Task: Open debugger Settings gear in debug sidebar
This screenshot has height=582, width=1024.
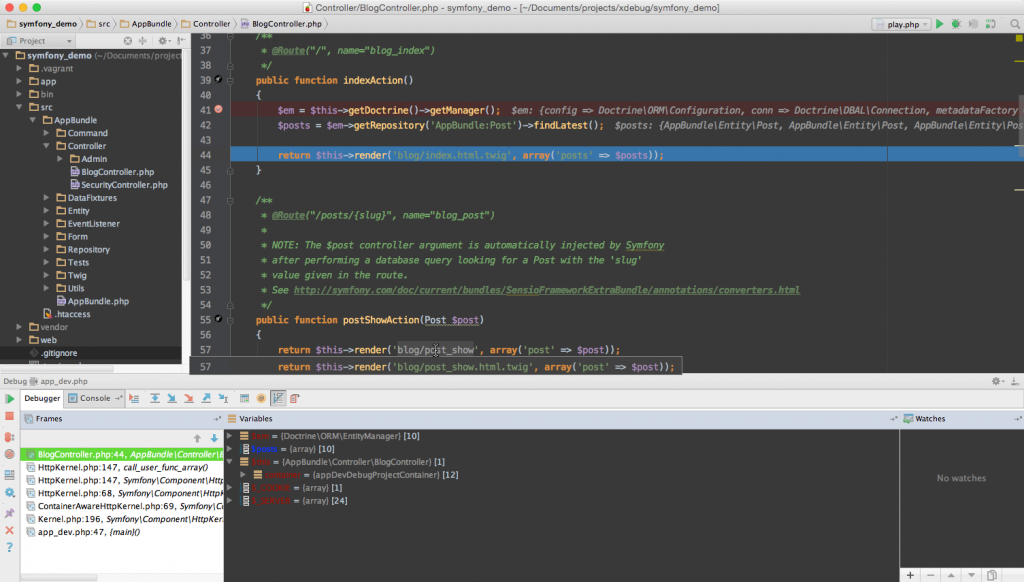Action: [x=9, y=493]
